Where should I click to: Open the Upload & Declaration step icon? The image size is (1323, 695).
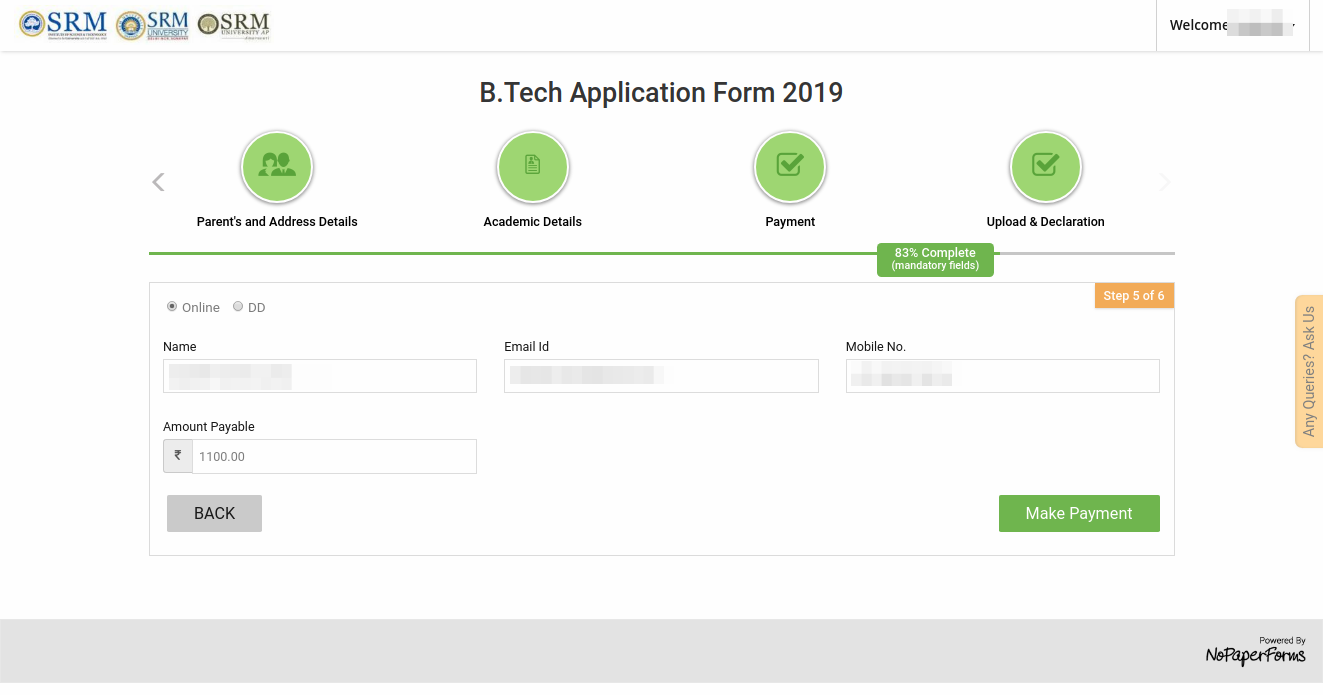(1046, 166)
